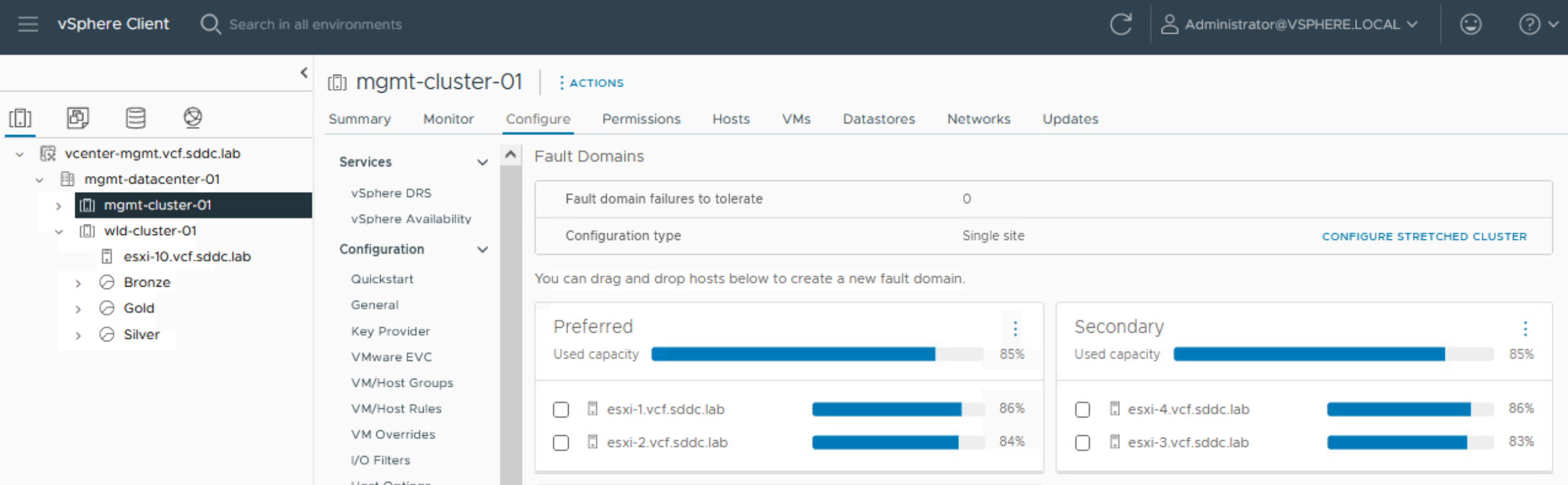
Task: Open the Datastores tab
Action: pyautogui.click(x=879, y=119)
